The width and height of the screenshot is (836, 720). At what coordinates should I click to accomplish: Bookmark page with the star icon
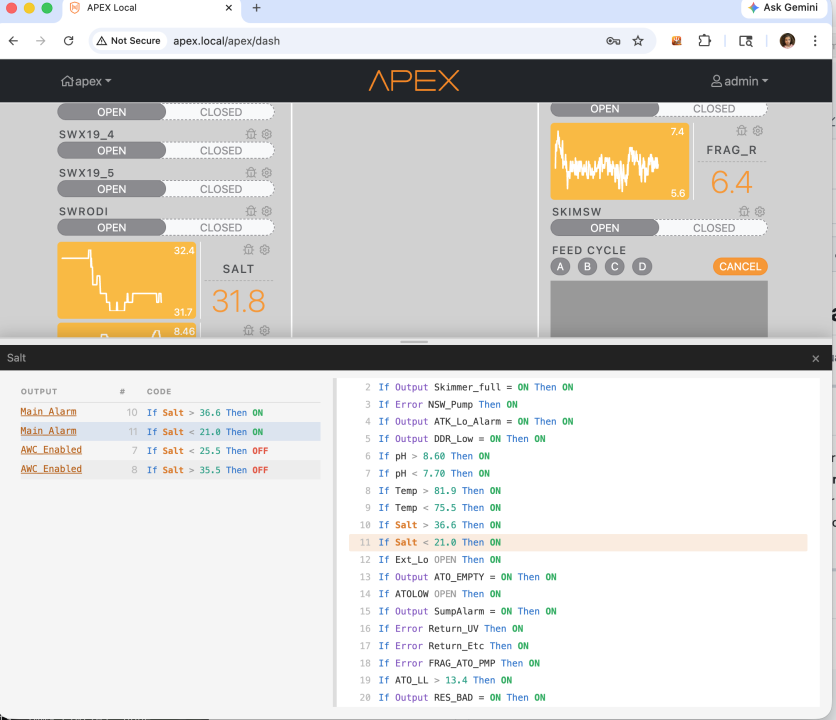click(x=638, y=41)
